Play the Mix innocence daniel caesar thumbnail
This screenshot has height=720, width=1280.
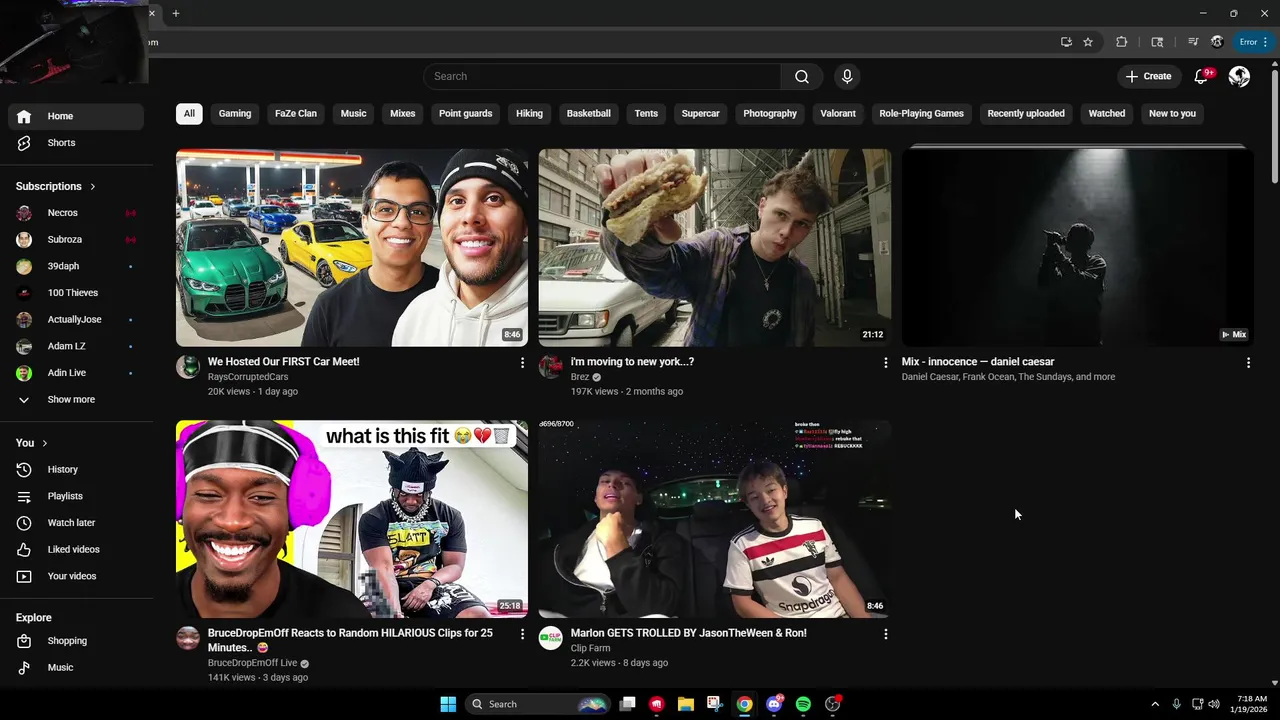point(1078,248)
